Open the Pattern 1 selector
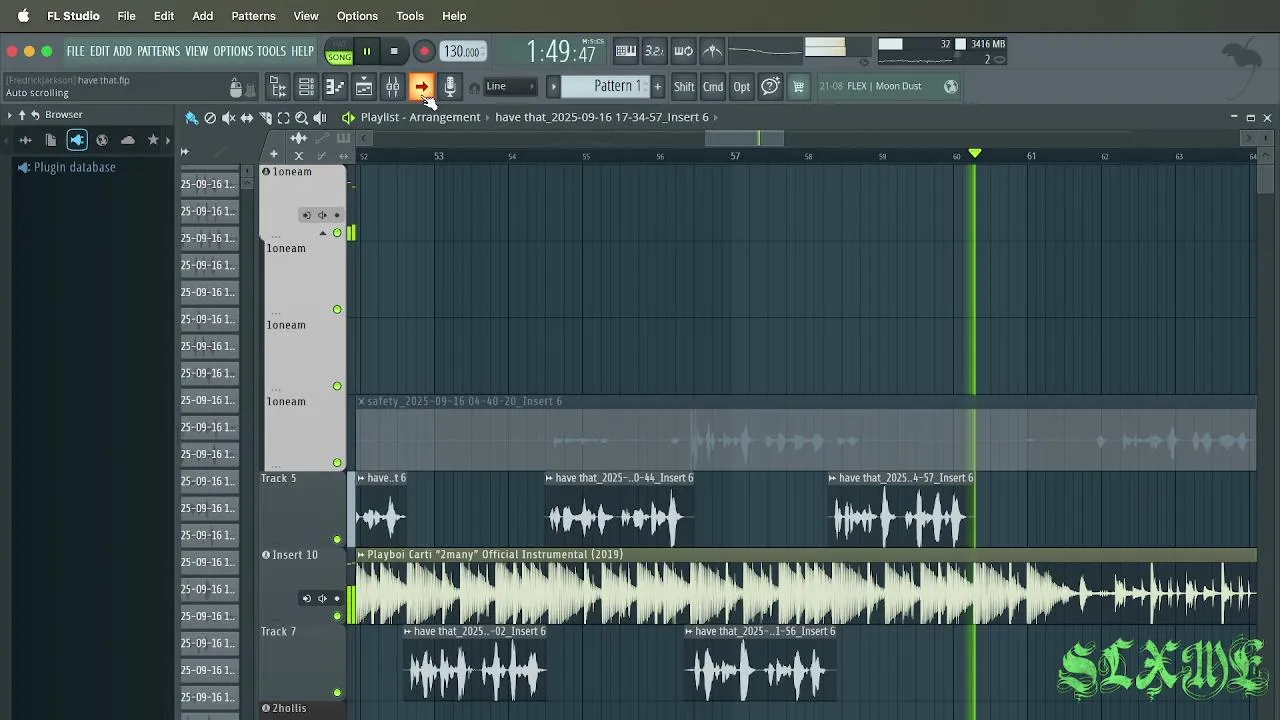The height and width of the screenshot is (720, 1280). (x=606, y=87)
